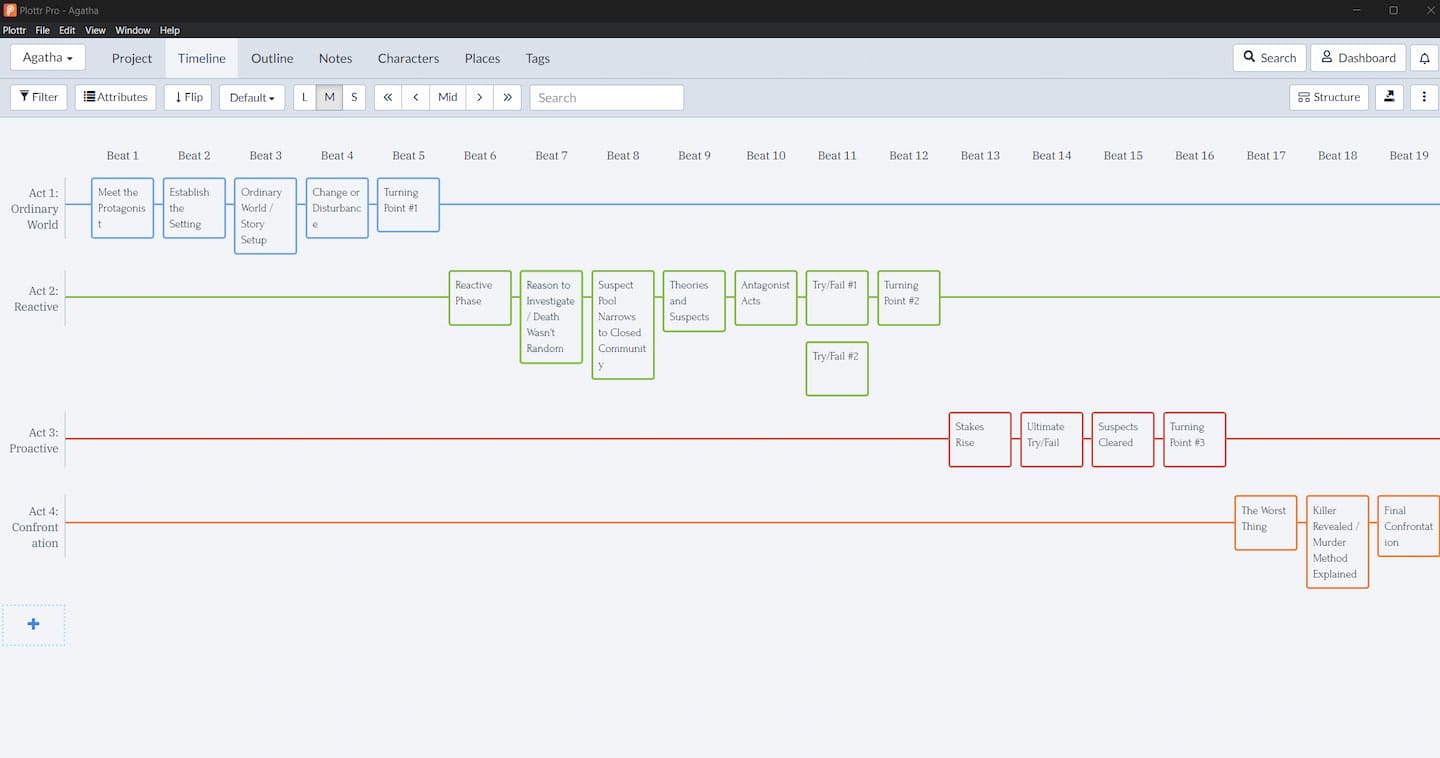The image size is (1440, 758).
Task: Click the notifications bell icon
Action: 1425,58
